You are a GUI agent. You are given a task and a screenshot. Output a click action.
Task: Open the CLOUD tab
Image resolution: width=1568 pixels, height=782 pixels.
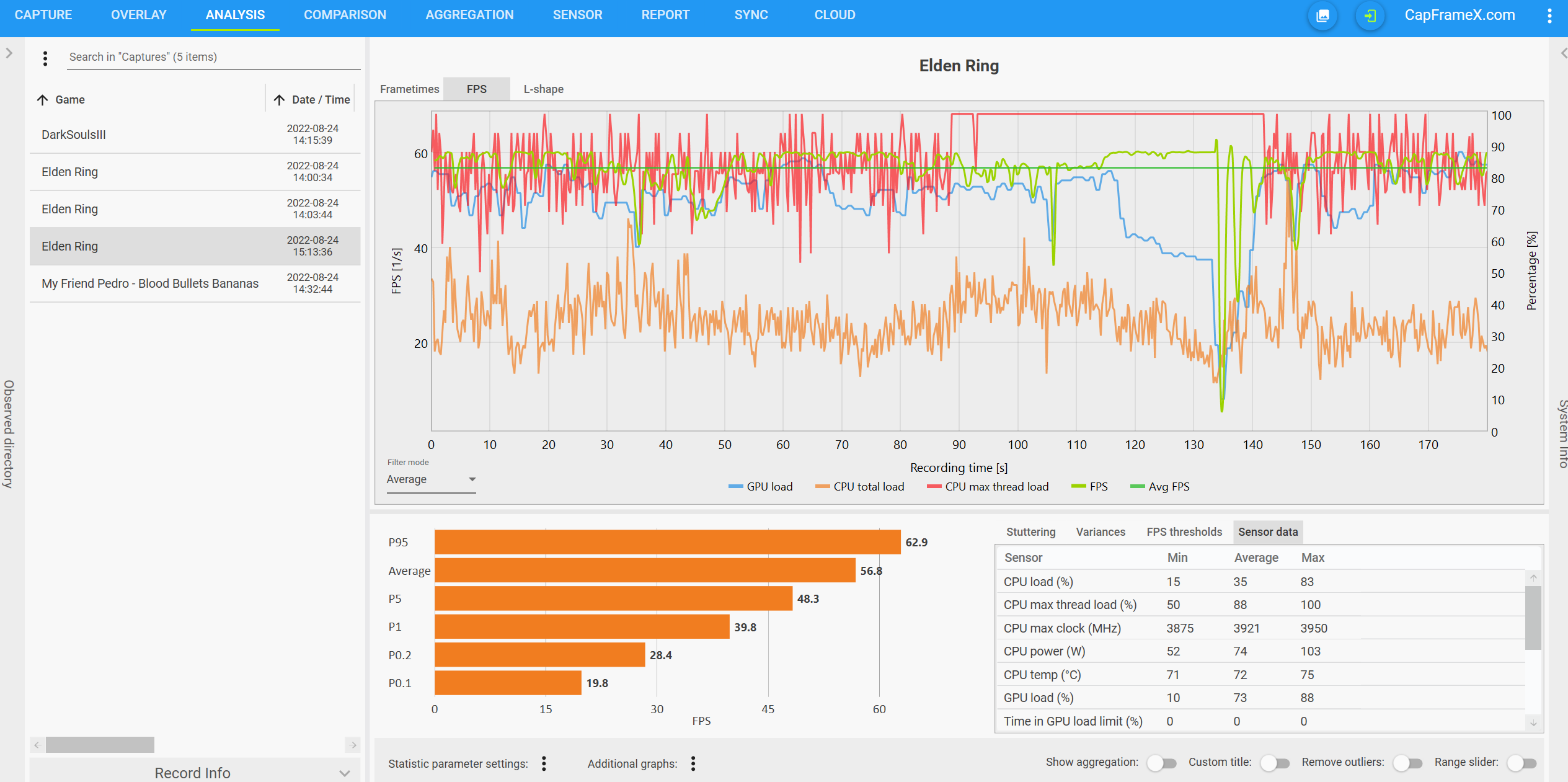point(835,15)
